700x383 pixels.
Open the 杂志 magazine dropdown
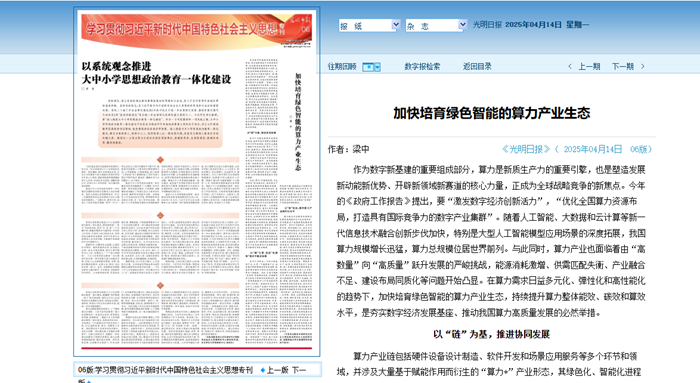click(436, 25)
